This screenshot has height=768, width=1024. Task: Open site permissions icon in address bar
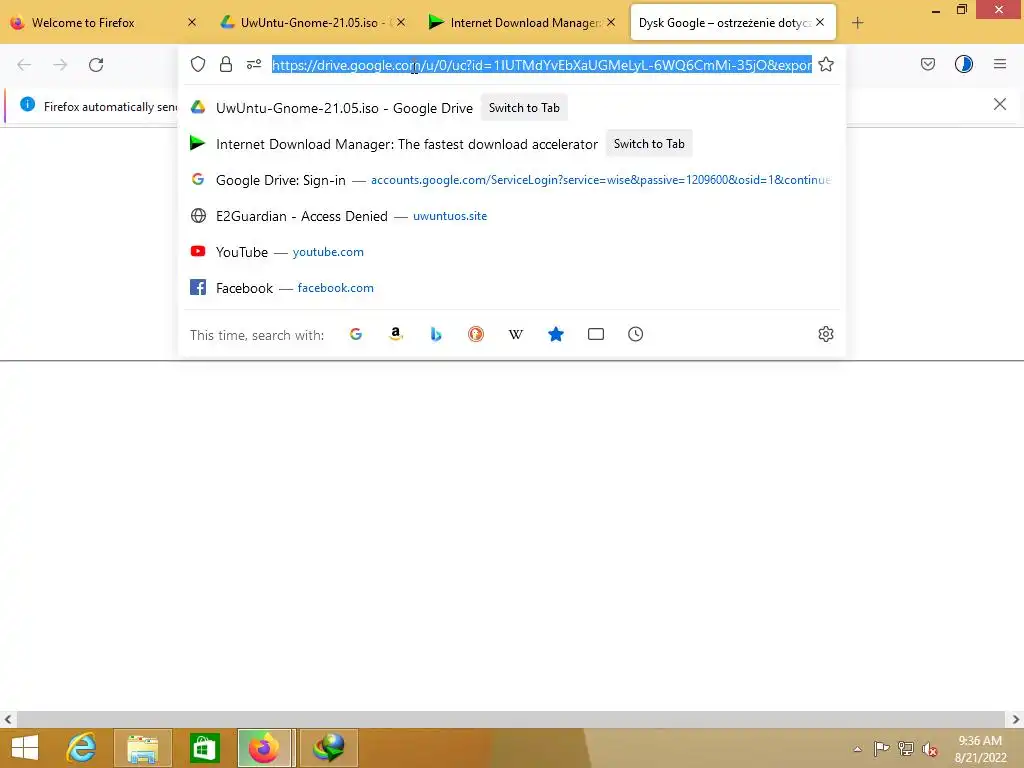(254, 64)
